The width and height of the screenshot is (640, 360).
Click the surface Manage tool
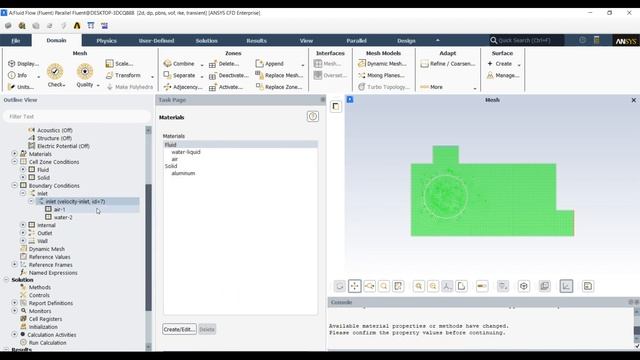point(503,75)
